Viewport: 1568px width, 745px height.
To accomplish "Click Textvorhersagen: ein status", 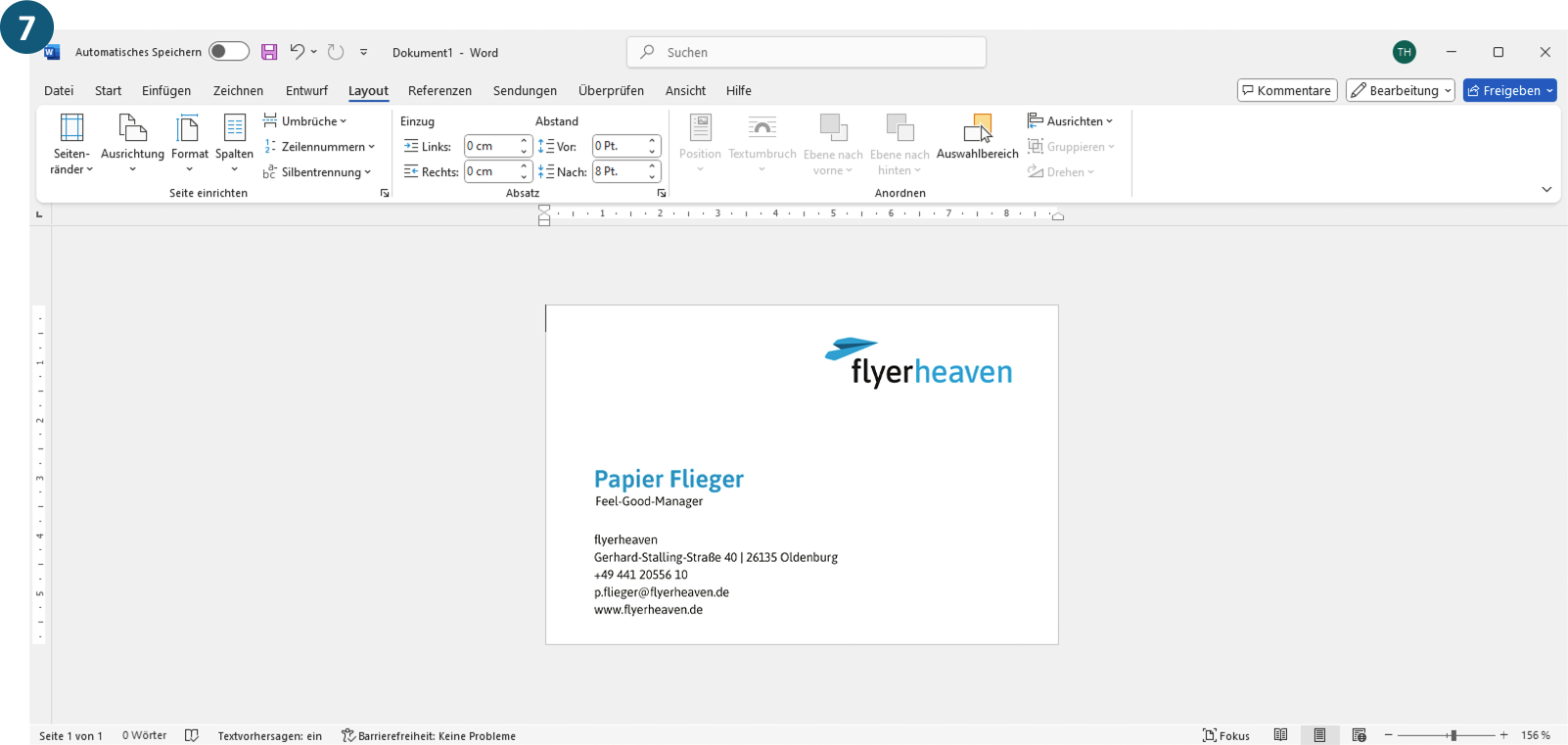I will [x=269, y=736].
